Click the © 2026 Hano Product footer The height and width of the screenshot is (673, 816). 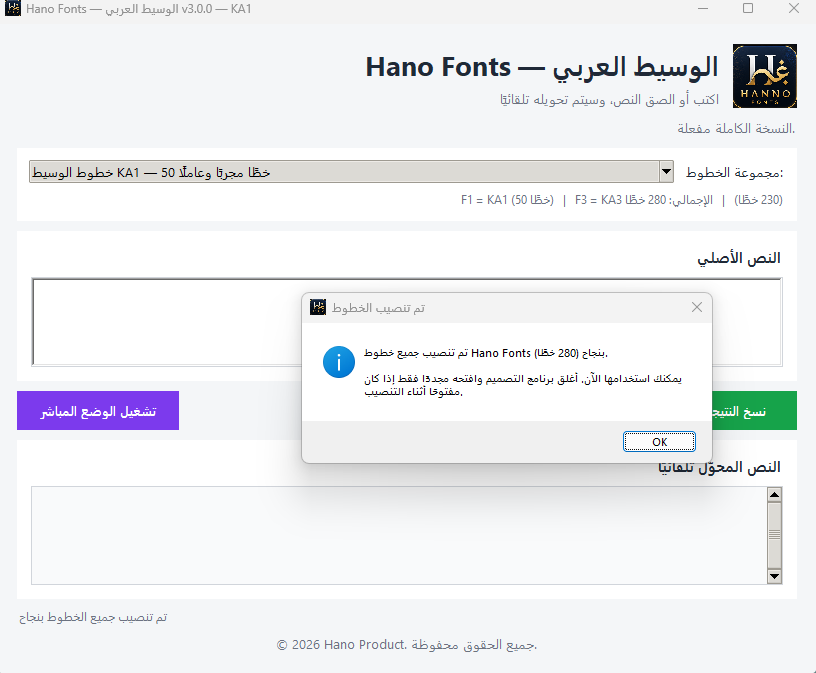click(406, 645)
